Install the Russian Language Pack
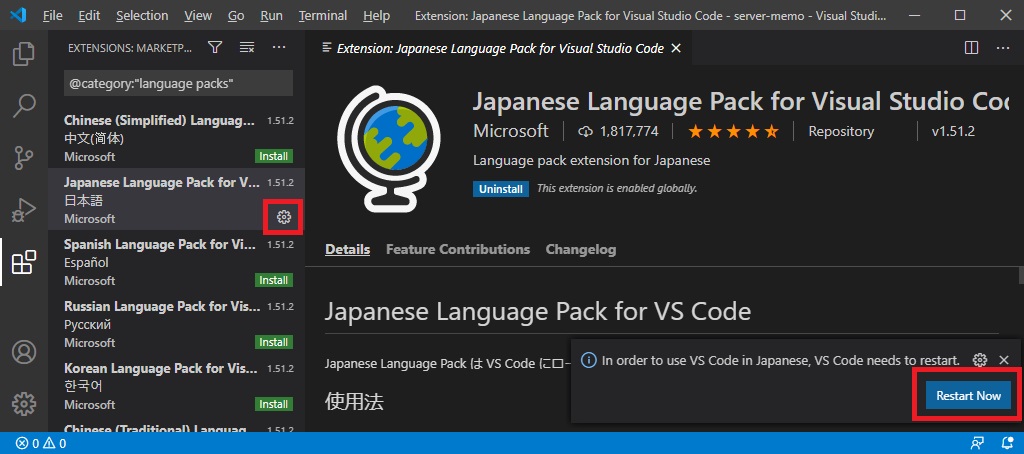1024x454 pixels. pos(274,342)
